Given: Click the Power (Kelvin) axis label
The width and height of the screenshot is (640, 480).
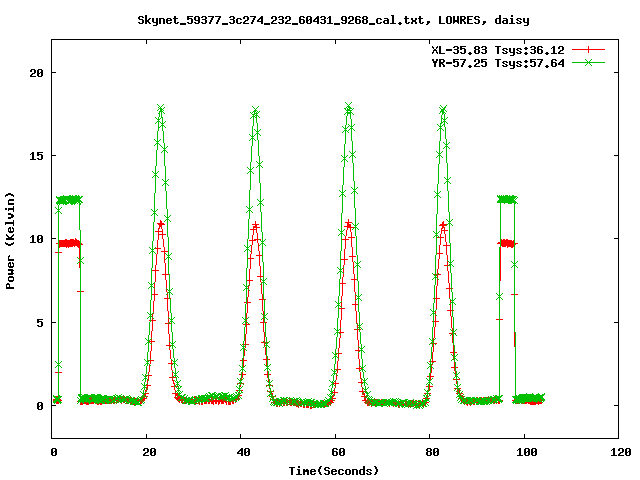Looking at the screenshot, I should point(10,241).
